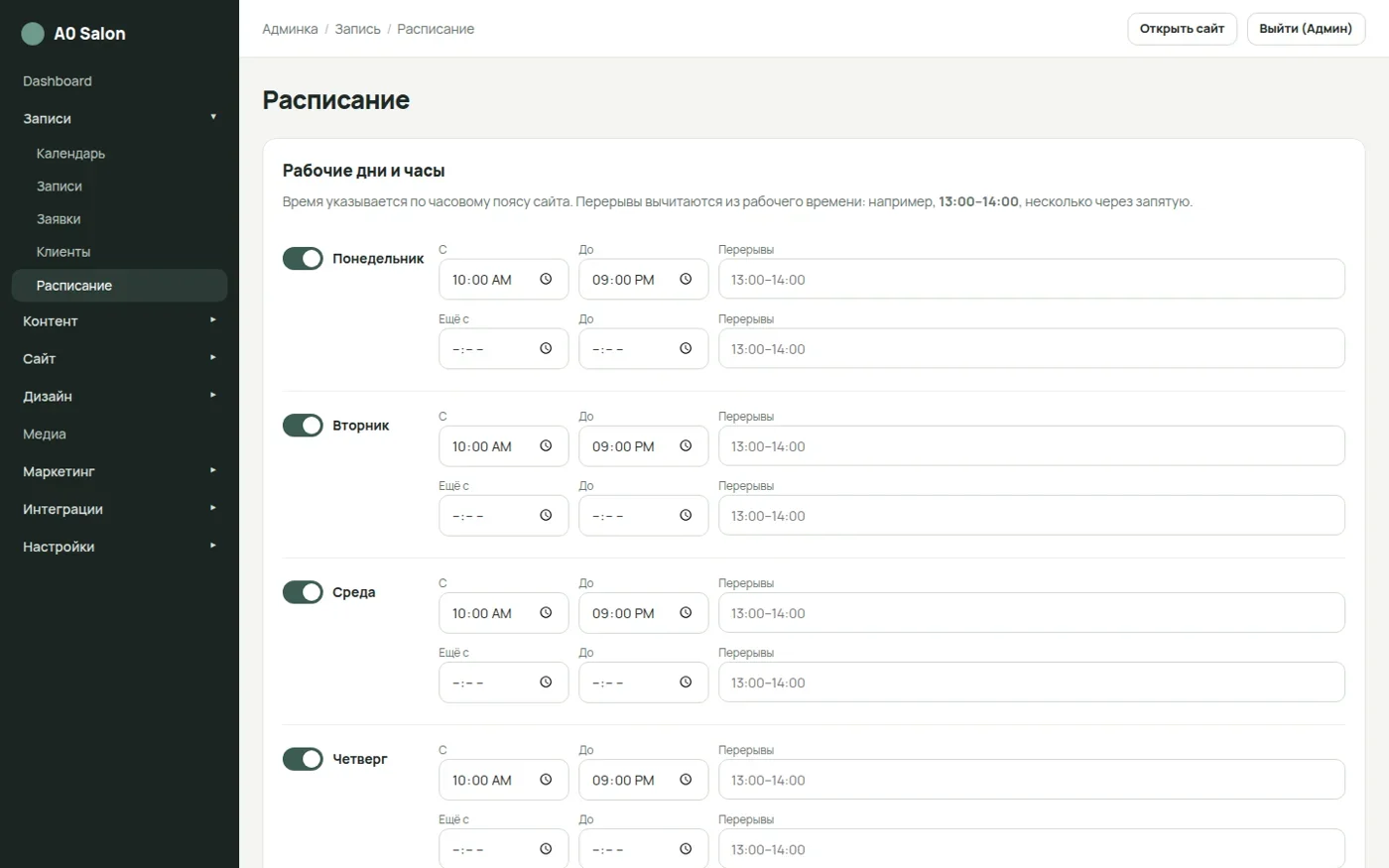Open time picker for Thursday start time
The width and height of the screenshot is (1389, 868).
click(546, 780)
